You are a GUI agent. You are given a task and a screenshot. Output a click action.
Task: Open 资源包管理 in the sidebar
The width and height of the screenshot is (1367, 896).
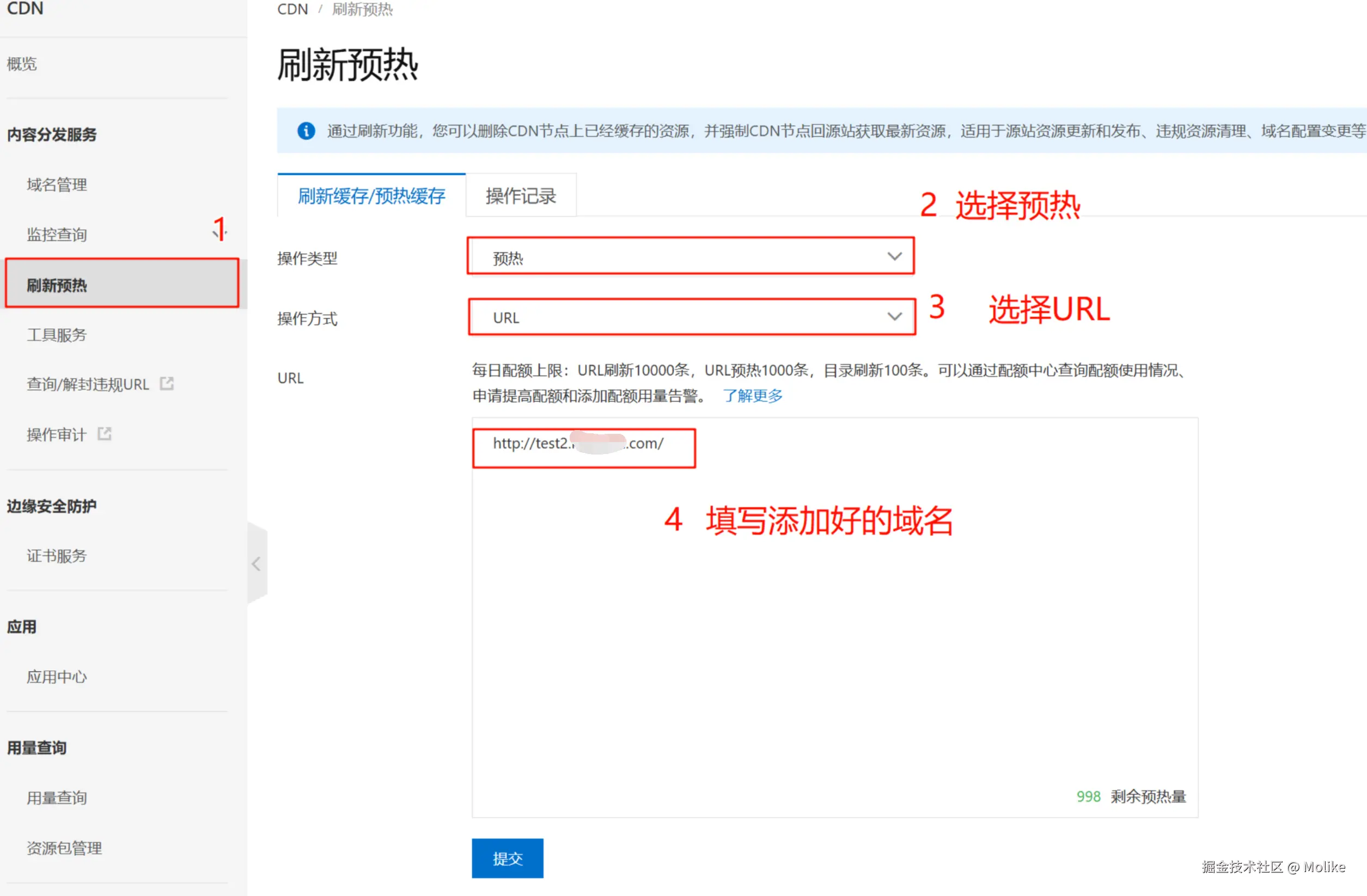pos(64,848)
